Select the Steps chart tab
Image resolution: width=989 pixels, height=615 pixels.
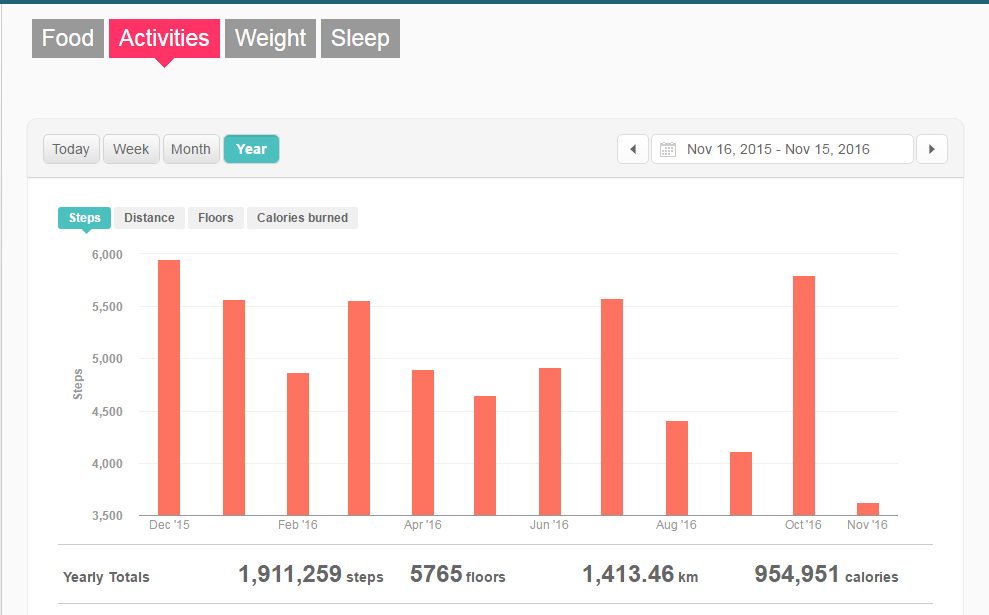[85, 218]
